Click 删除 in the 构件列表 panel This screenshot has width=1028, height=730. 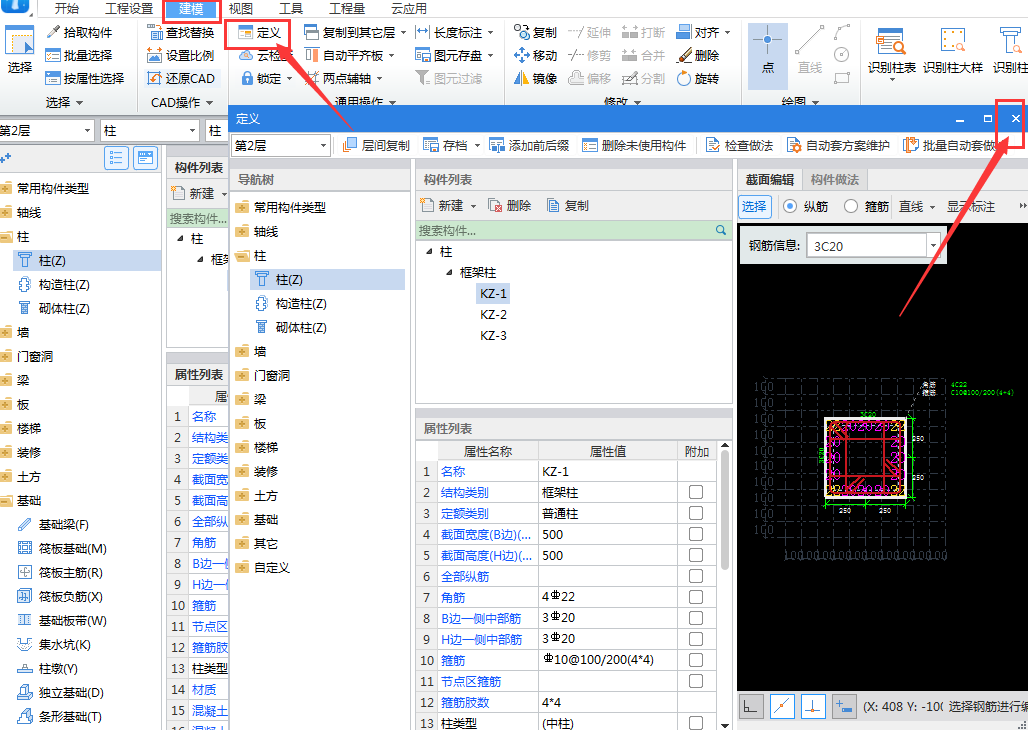509,205
